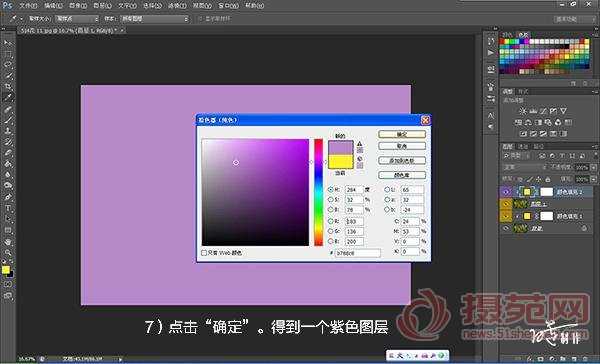Select the Zoom tool
The height and width of the screenshot is (364, 600).
pyautogui.click(x=8, y=253)
